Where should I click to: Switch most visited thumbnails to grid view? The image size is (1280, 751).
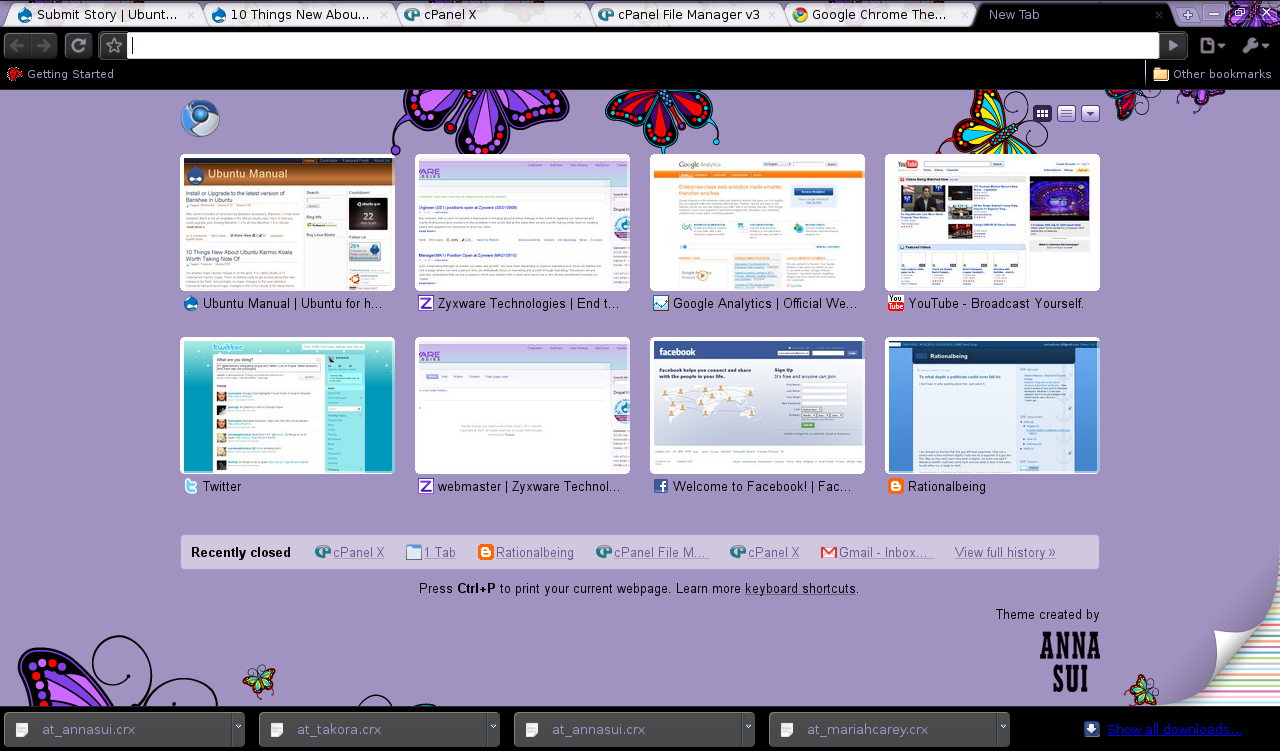pos(1041,113)
